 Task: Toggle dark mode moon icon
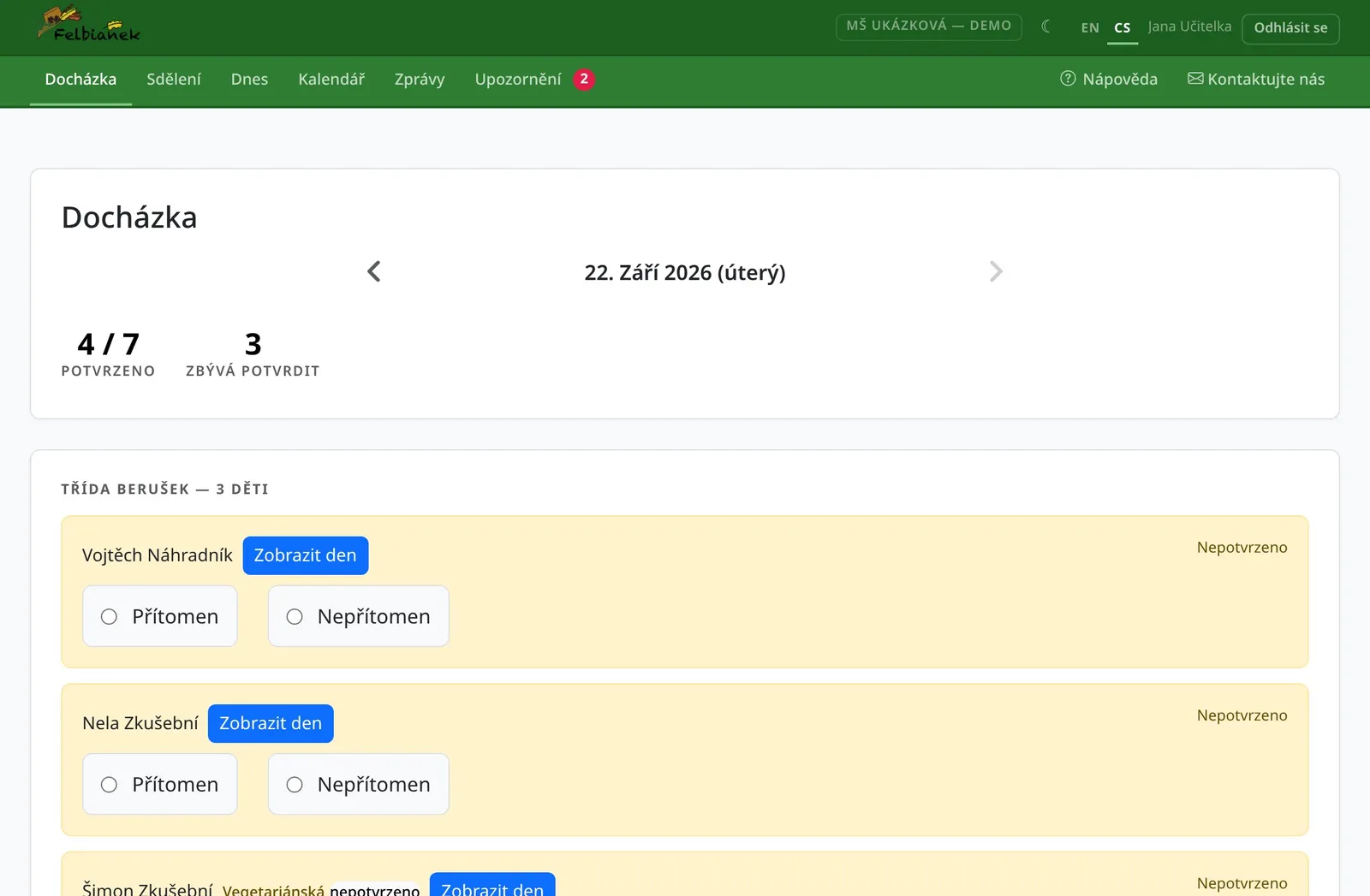pos(1046,27)
